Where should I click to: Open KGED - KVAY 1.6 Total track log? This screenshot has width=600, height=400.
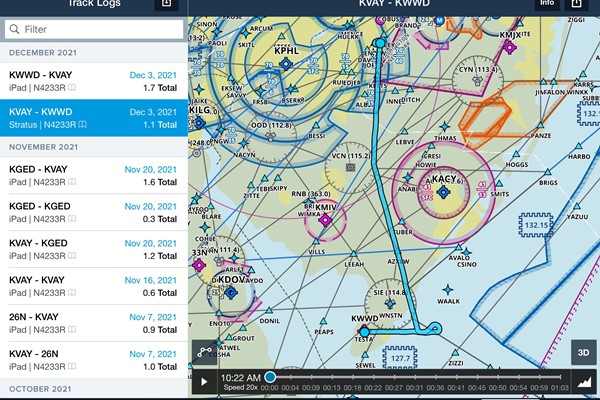pyautogui.click(x=93, y=176)
